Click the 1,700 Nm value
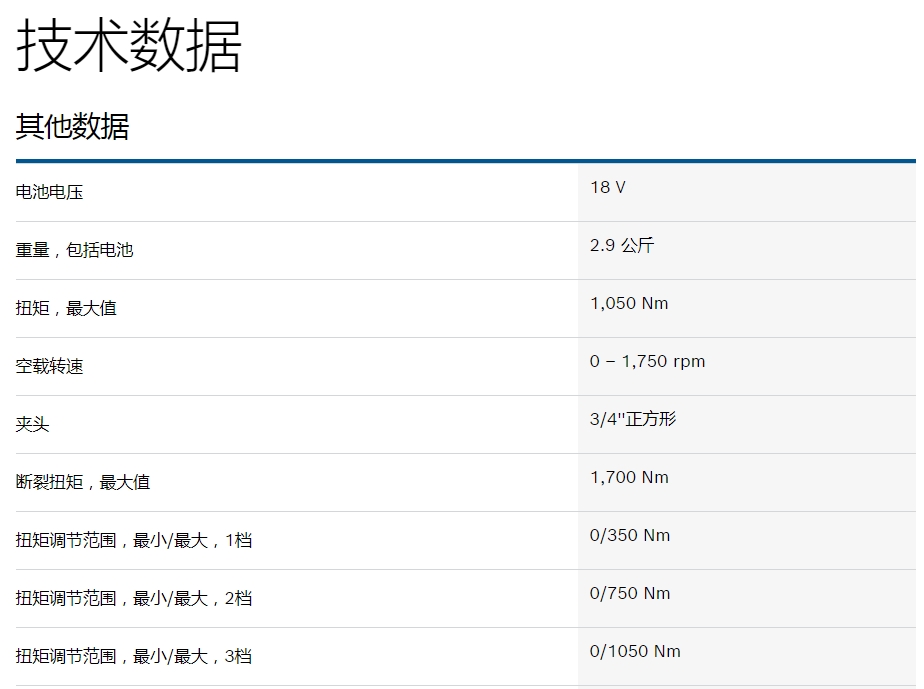 pos(628,477)
